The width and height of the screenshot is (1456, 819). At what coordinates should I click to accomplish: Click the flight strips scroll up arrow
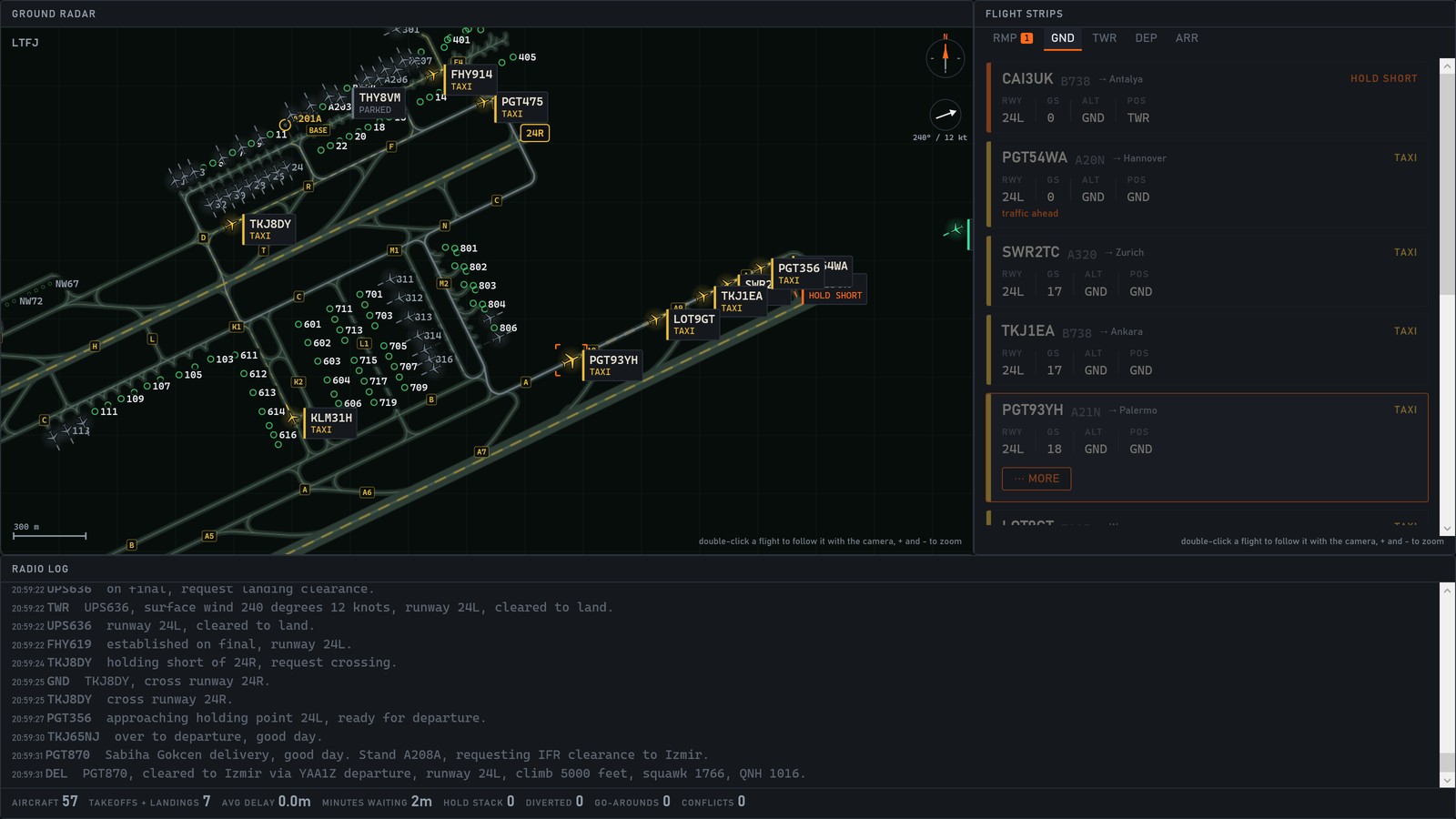1447,66
